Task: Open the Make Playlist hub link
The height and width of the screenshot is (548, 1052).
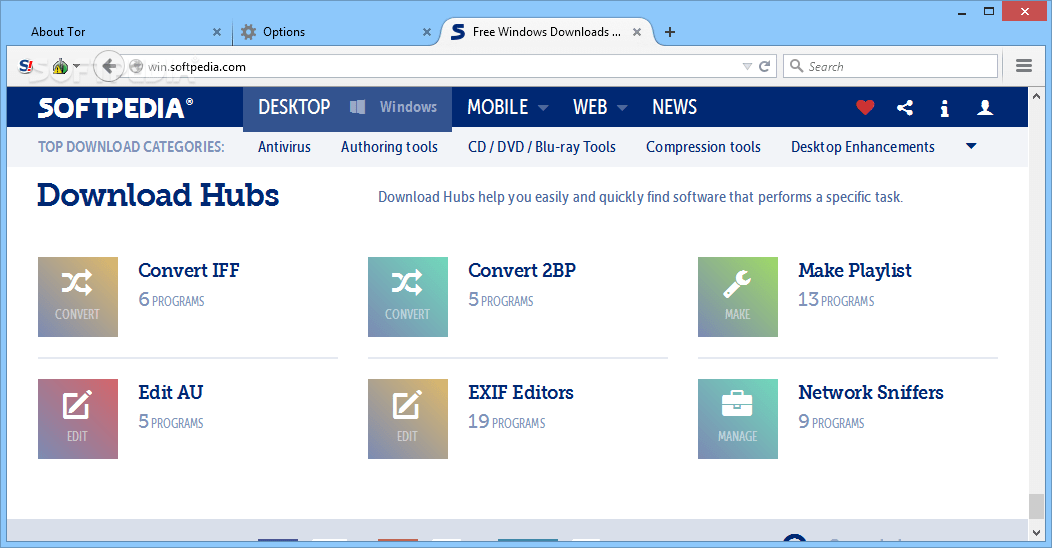Action: click(855, 270)
